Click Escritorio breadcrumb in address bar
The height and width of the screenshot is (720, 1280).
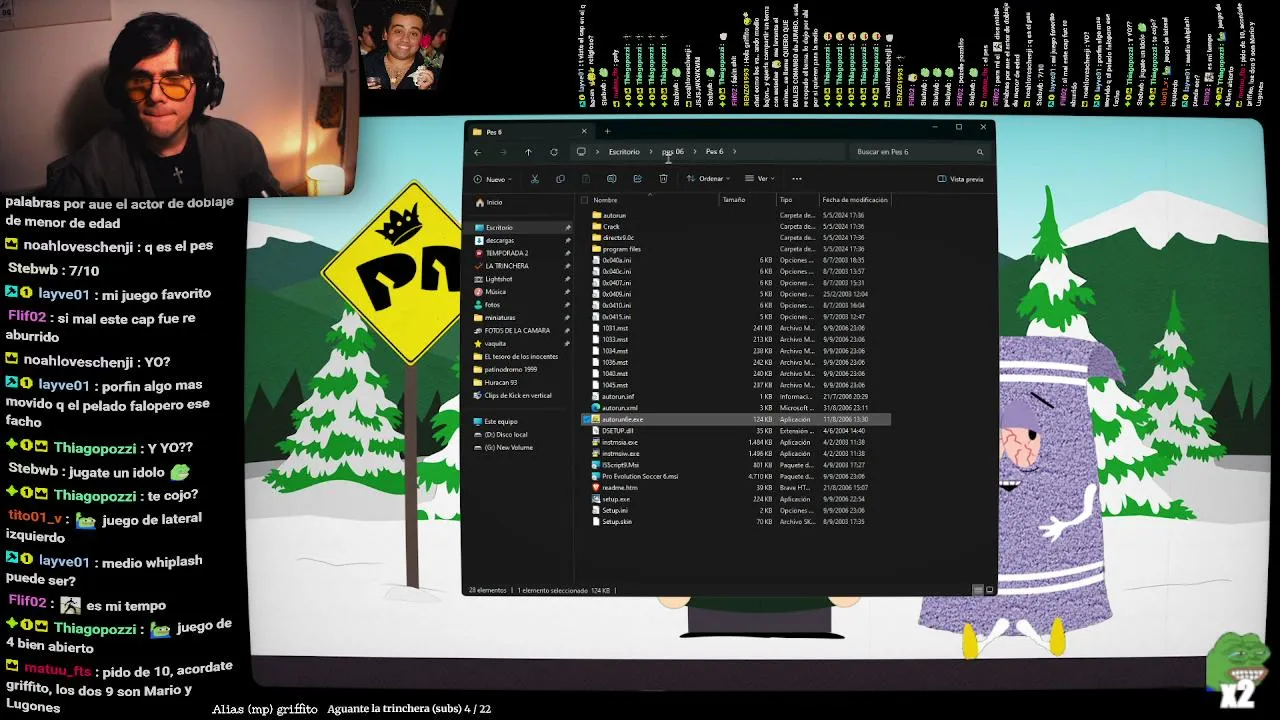coord(624,152)
